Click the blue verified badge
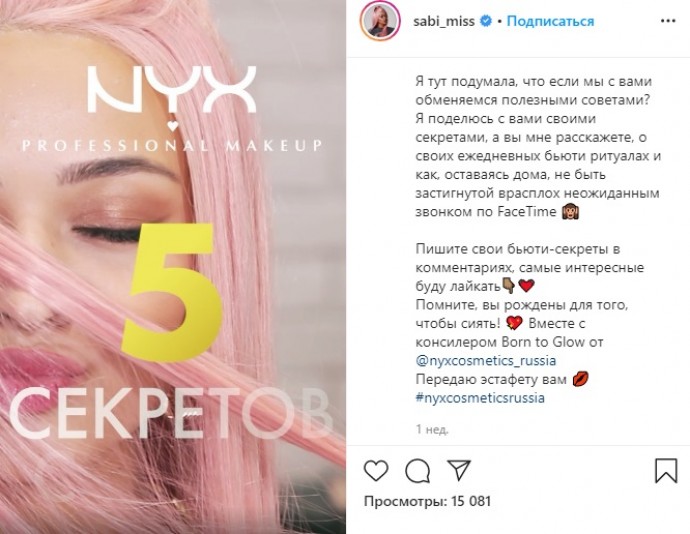690x534 pixels. pyautogui.click(x=486, y=21)
